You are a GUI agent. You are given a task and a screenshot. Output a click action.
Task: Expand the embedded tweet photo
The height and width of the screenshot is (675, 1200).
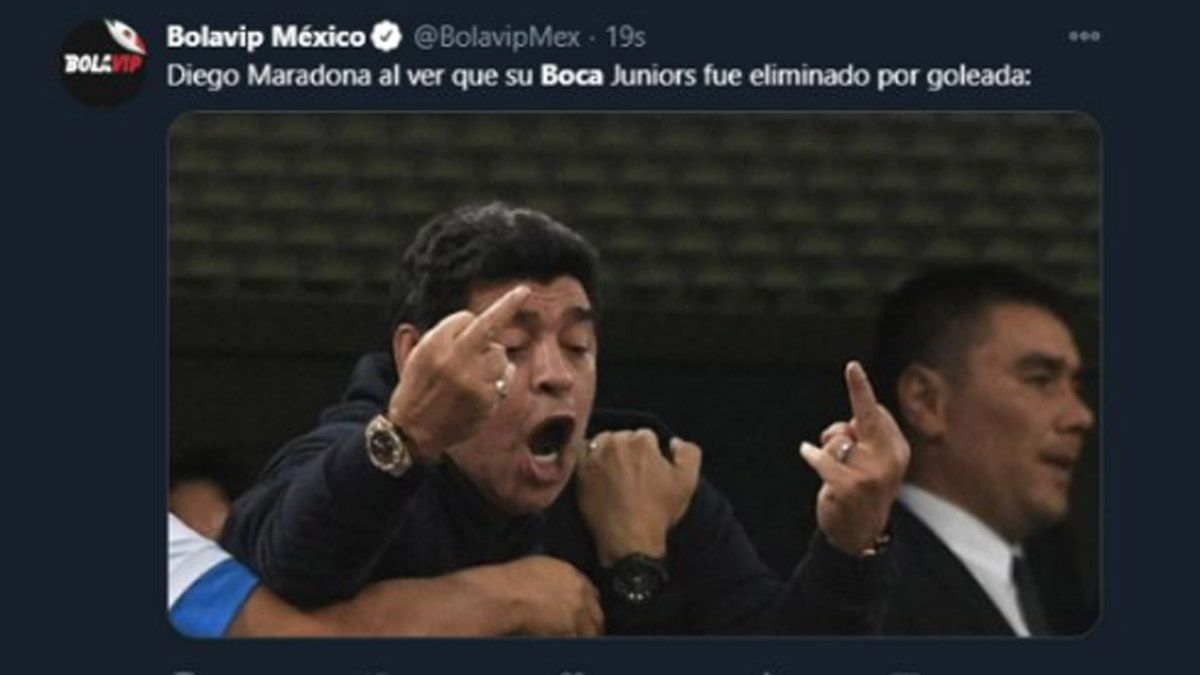(x=634, y=374)
